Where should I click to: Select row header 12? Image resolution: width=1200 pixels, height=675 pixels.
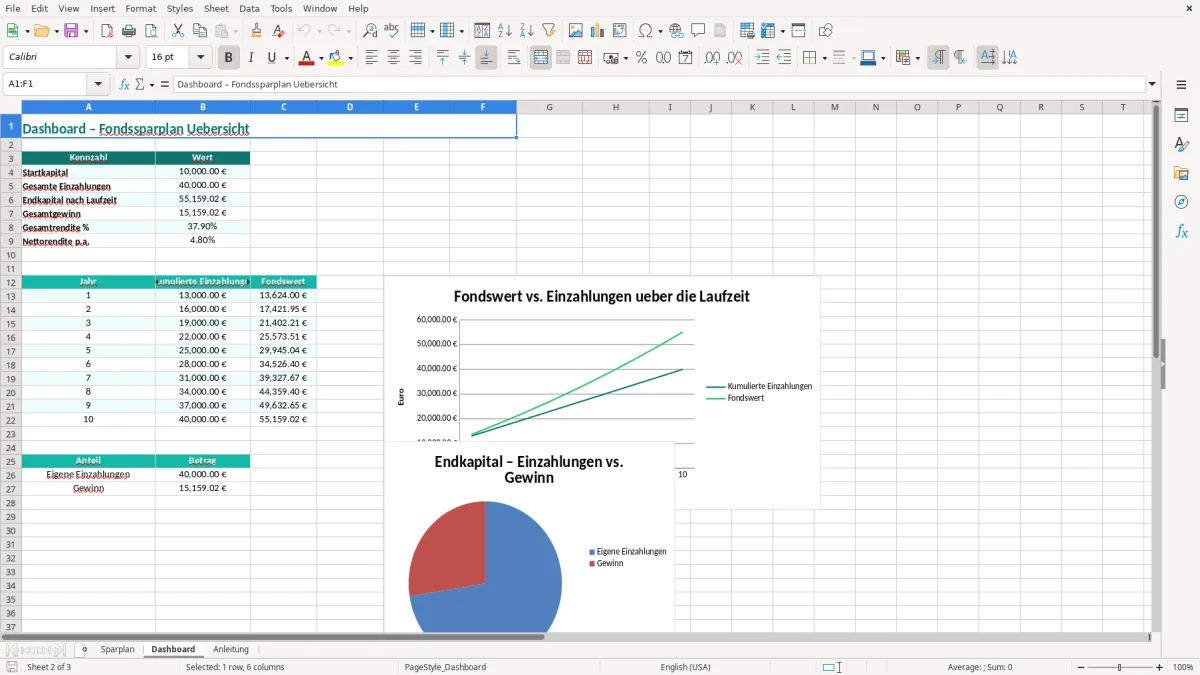click(x=10, y=282)
